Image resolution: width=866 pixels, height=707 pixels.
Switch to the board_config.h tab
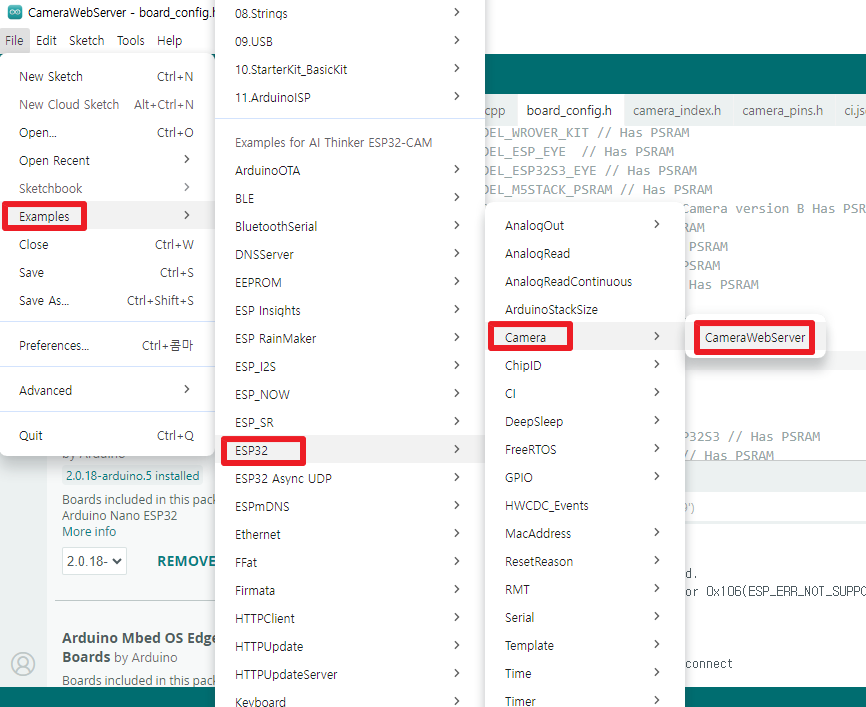569,110
